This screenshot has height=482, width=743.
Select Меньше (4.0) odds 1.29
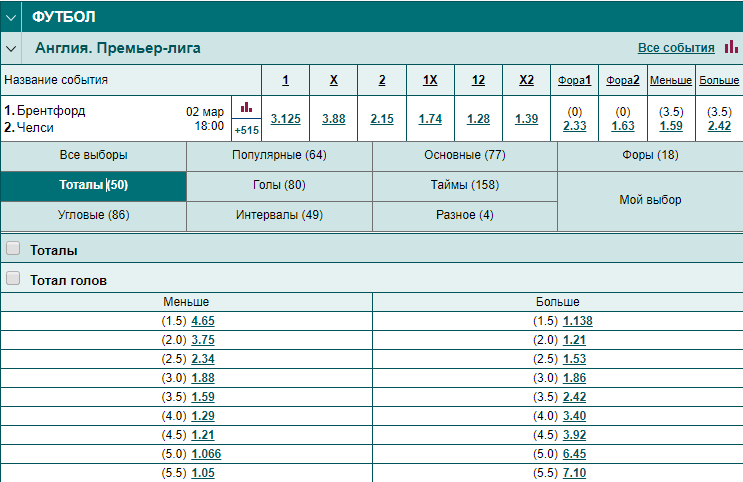[x=203, y=416]
